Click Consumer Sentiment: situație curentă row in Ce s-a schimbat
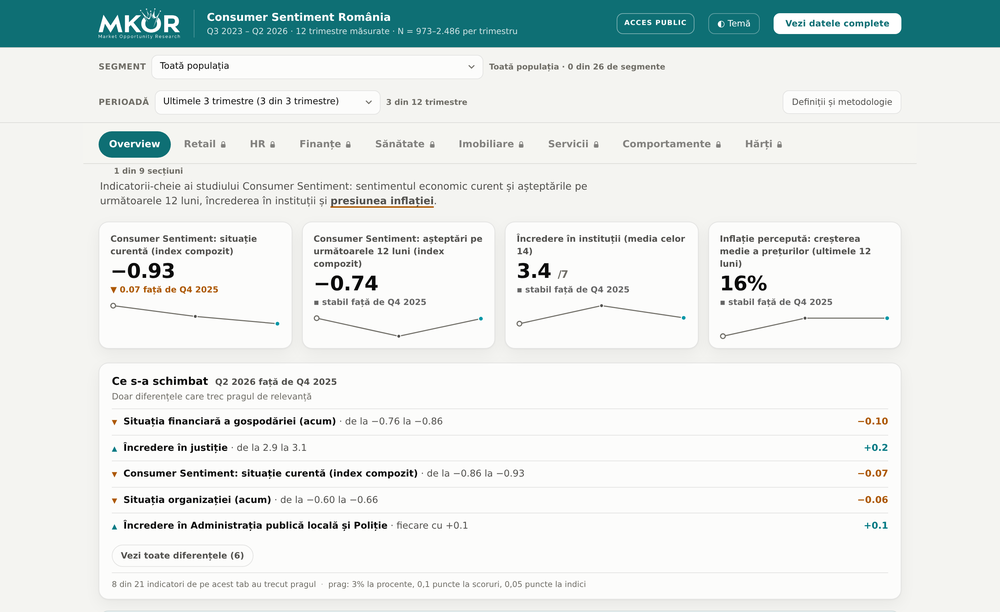Viewport: 1000px width, 612px height. tap(500, 474)
